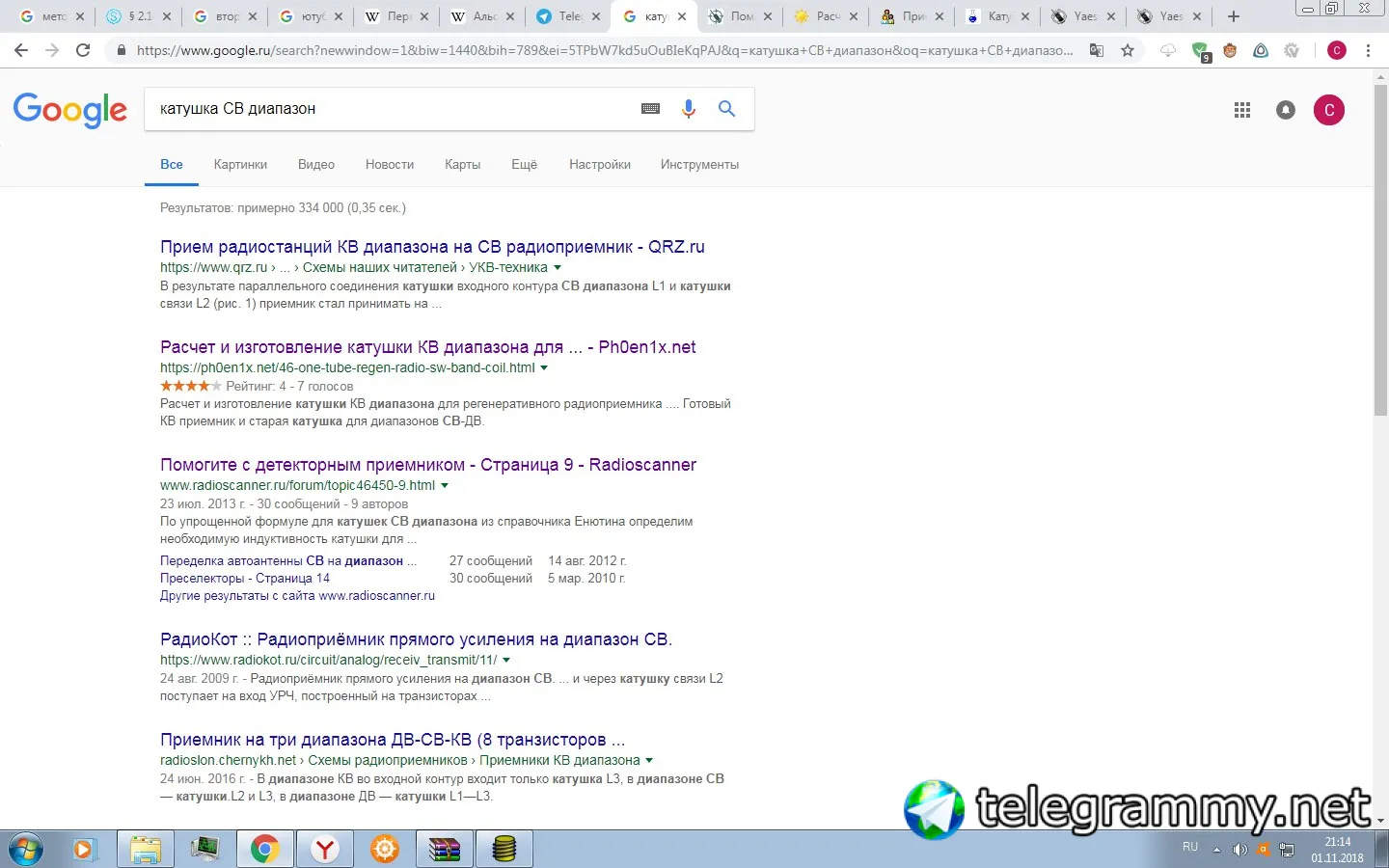
Task: Click green shield extension with badge 9
Action: pyautogui.click(x=1200, y=51)
